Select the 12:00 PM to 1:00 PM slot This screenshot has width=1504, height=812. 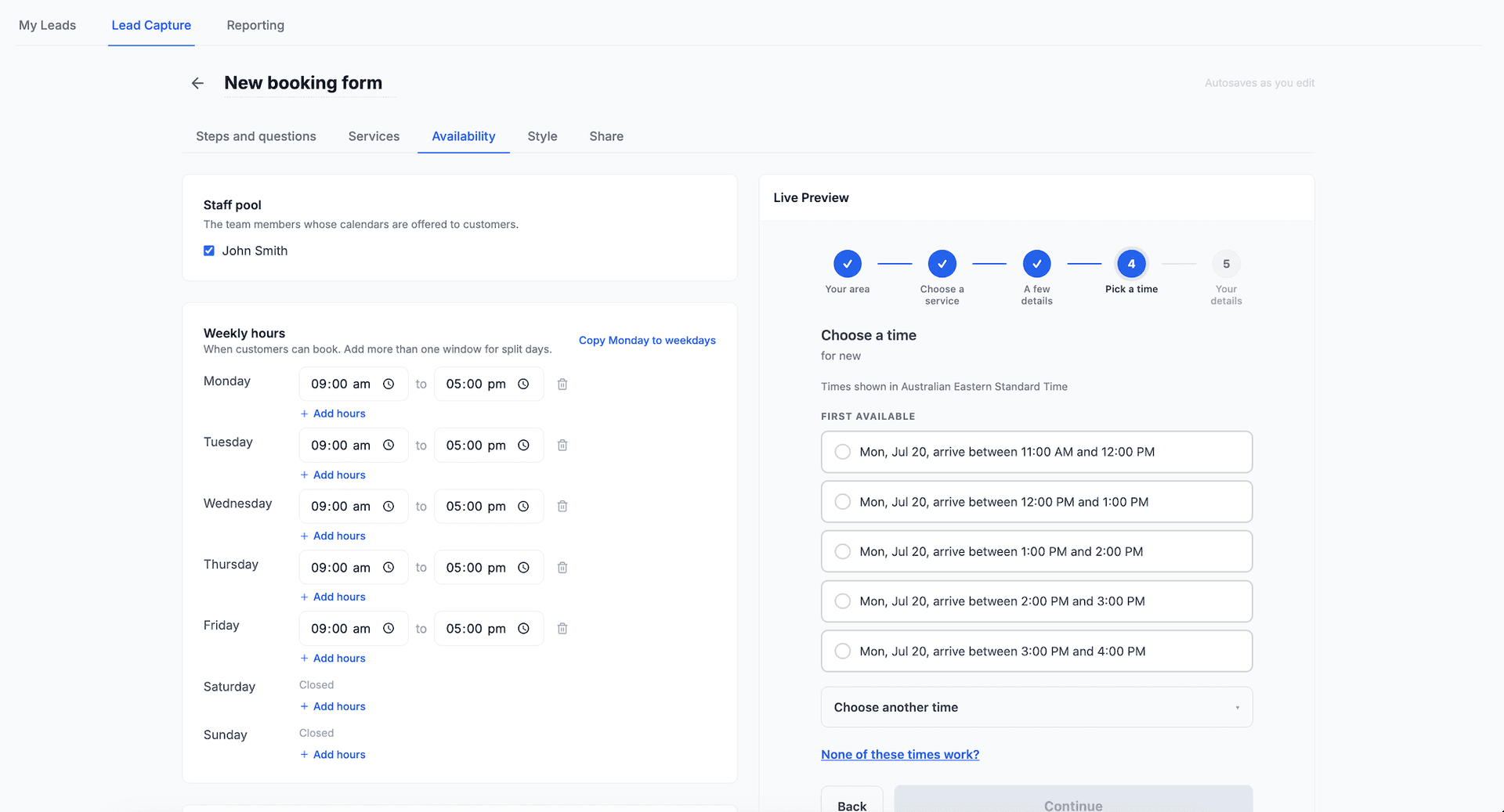pyautogui.click(x=1036, y=502)
